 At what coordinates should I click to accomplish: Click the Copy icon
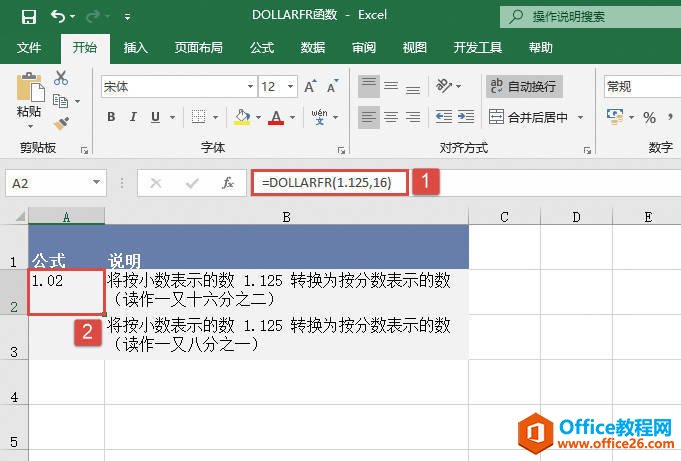point(60,101)
